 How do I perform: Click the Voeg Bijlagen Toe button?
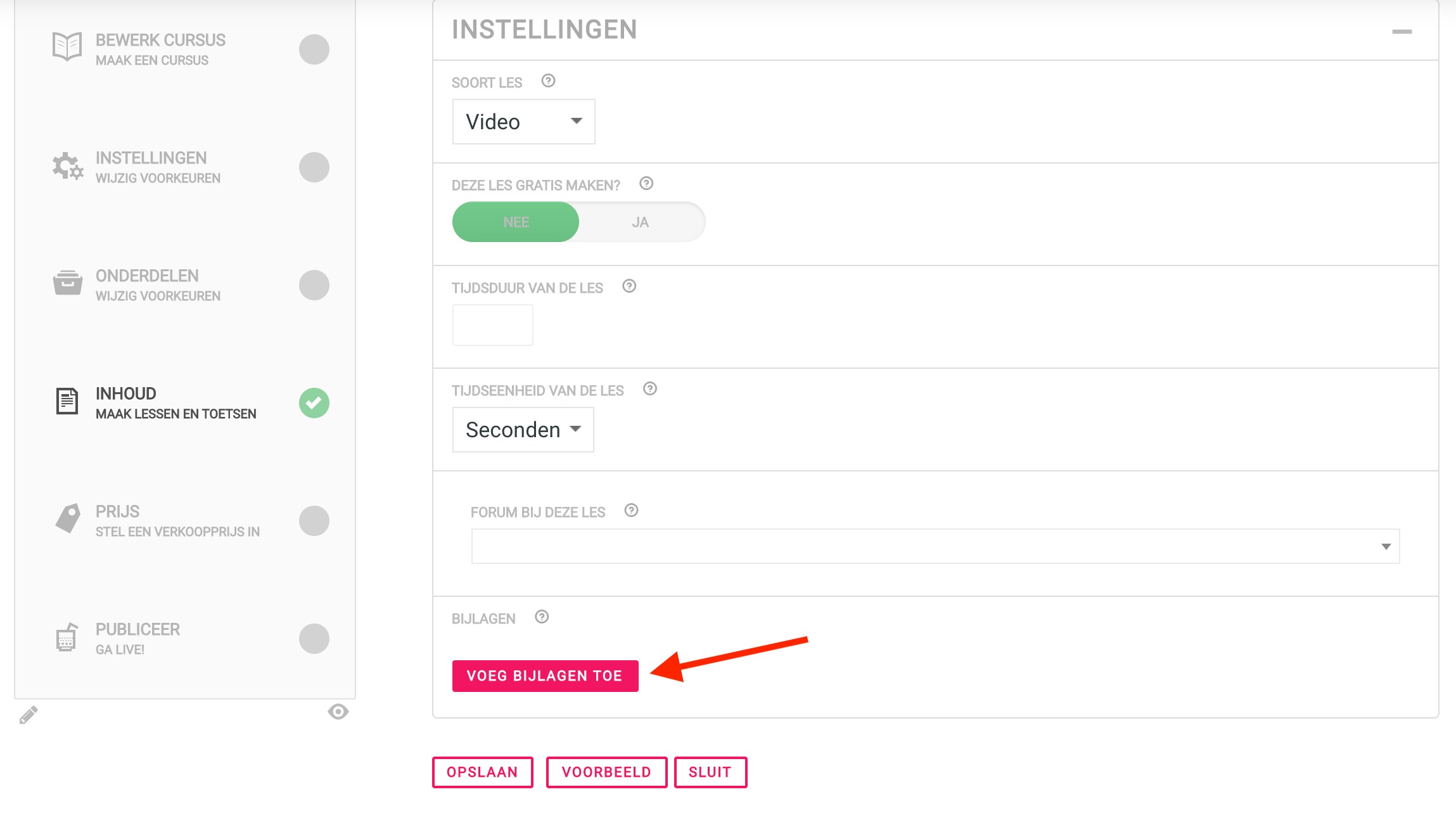546,676
